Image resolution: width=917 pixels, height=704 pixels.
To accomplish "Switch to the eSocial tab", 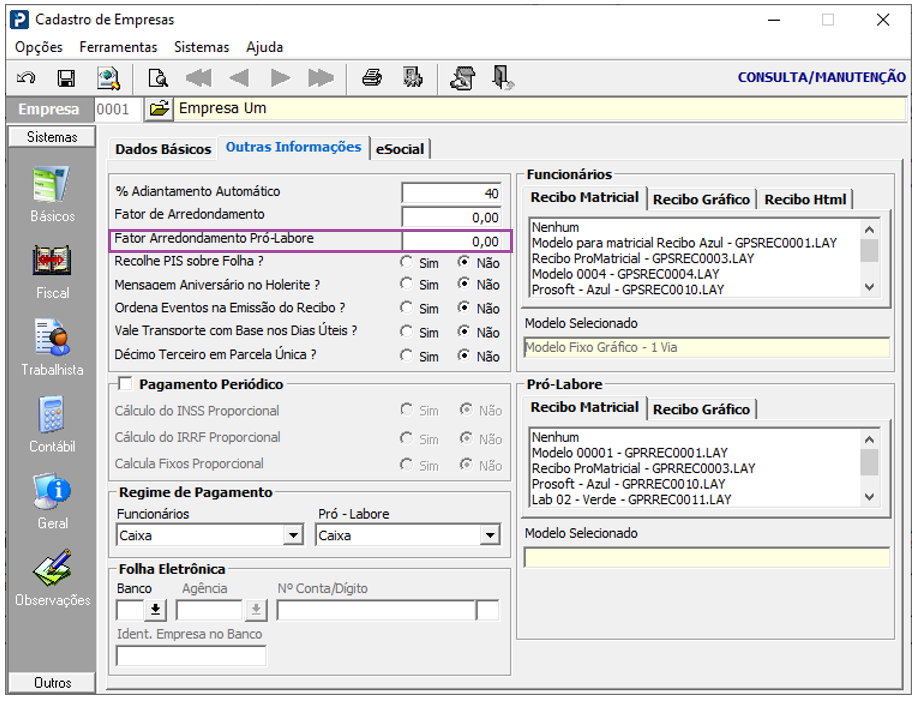I will coord(400,149).
